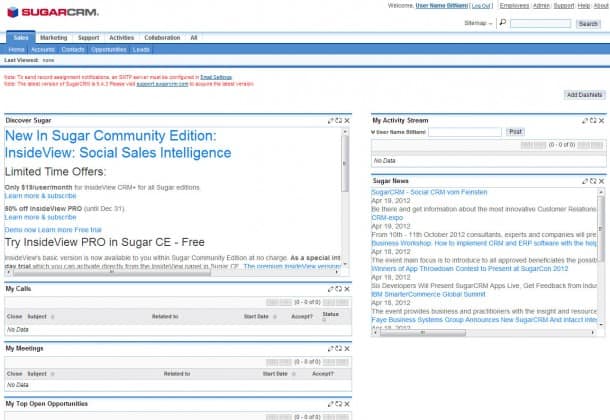Open IBM SmarterCommerce Global Summit news link
Image resolution: width=610 pixels, height=420 pixels.
(428, 294)
